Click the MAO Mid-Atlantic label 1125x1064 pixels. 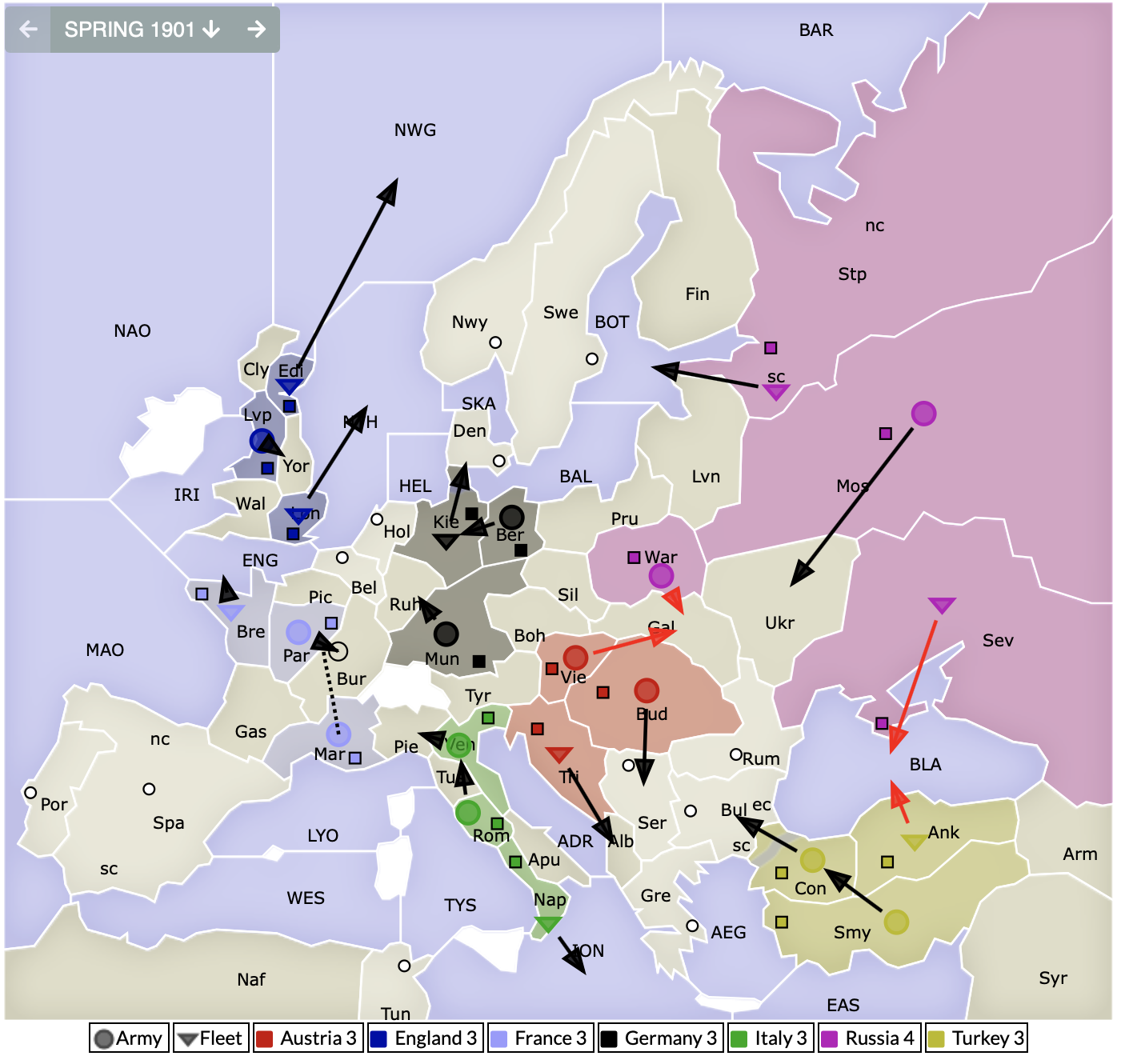coord(105,650)
